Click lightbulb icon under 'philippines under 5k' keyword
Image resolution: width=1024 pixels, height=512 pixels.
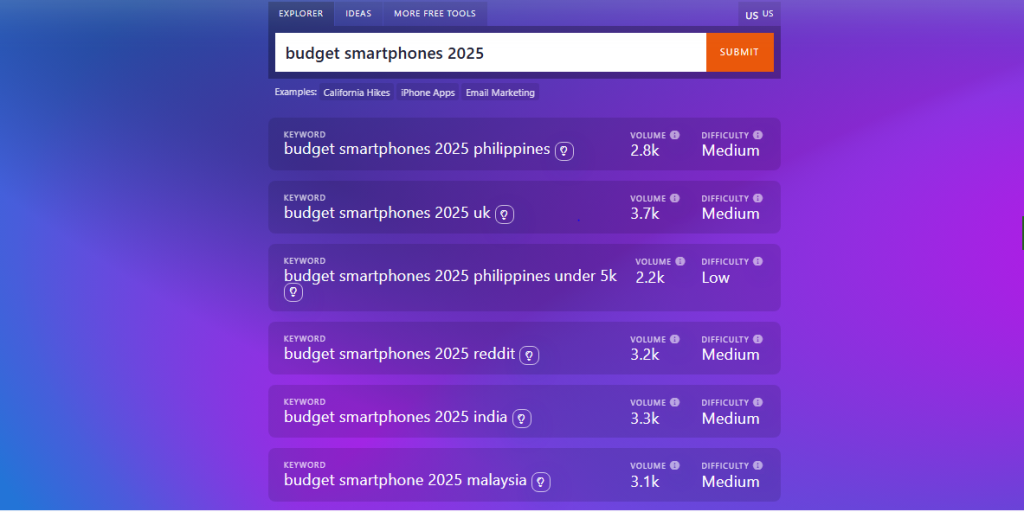coord(293,292)
